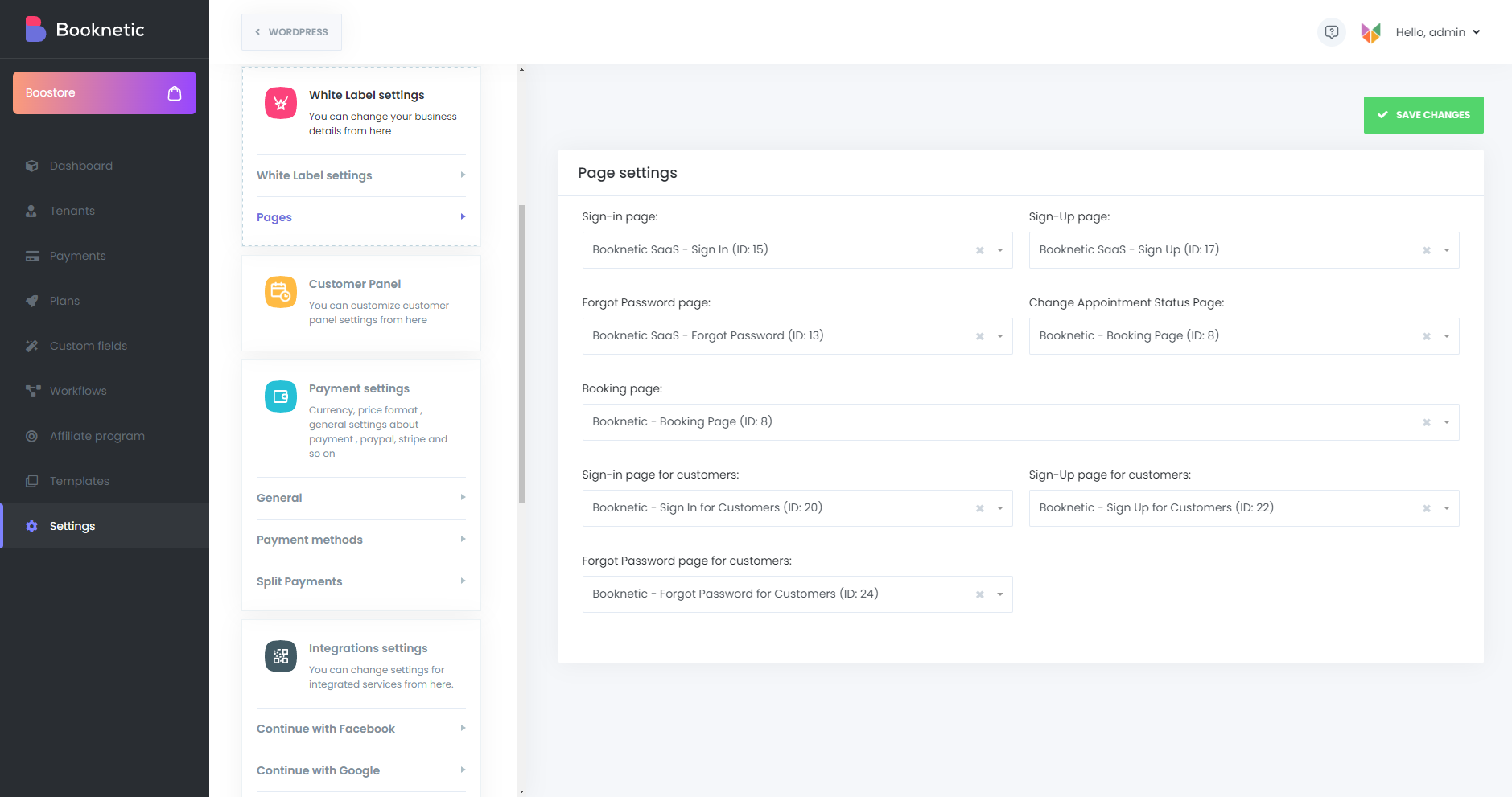Screen dimensions: 1512x797
Task: Click scrollbar down arrow in settings list
Action: tap(521, 791)
